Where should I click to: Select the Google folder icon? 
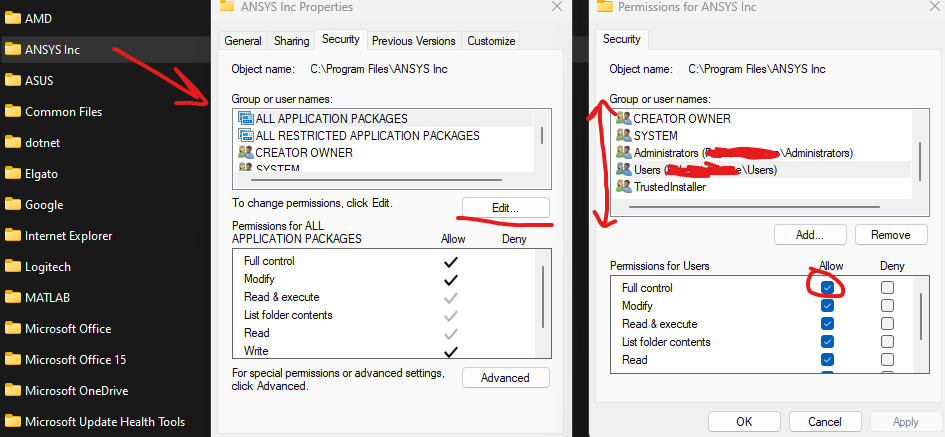[12, 204]
